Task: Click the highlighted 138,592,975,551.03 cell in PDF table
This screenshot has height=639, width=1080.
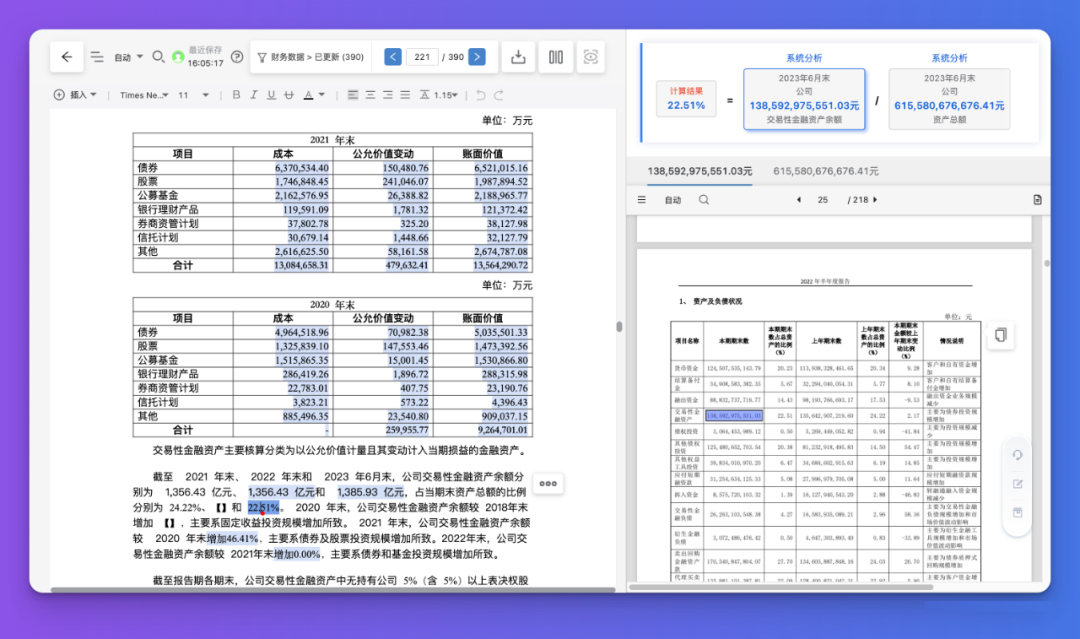Action: [x=734, y=416]
